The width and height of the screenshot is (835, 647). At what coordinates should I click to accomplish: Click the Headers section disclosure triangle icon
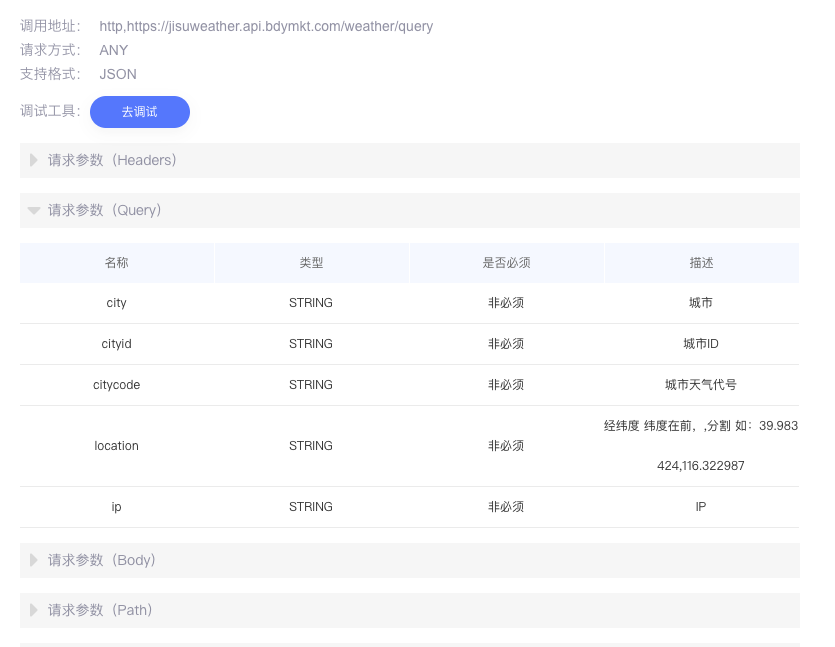click(x=33, y=160)
